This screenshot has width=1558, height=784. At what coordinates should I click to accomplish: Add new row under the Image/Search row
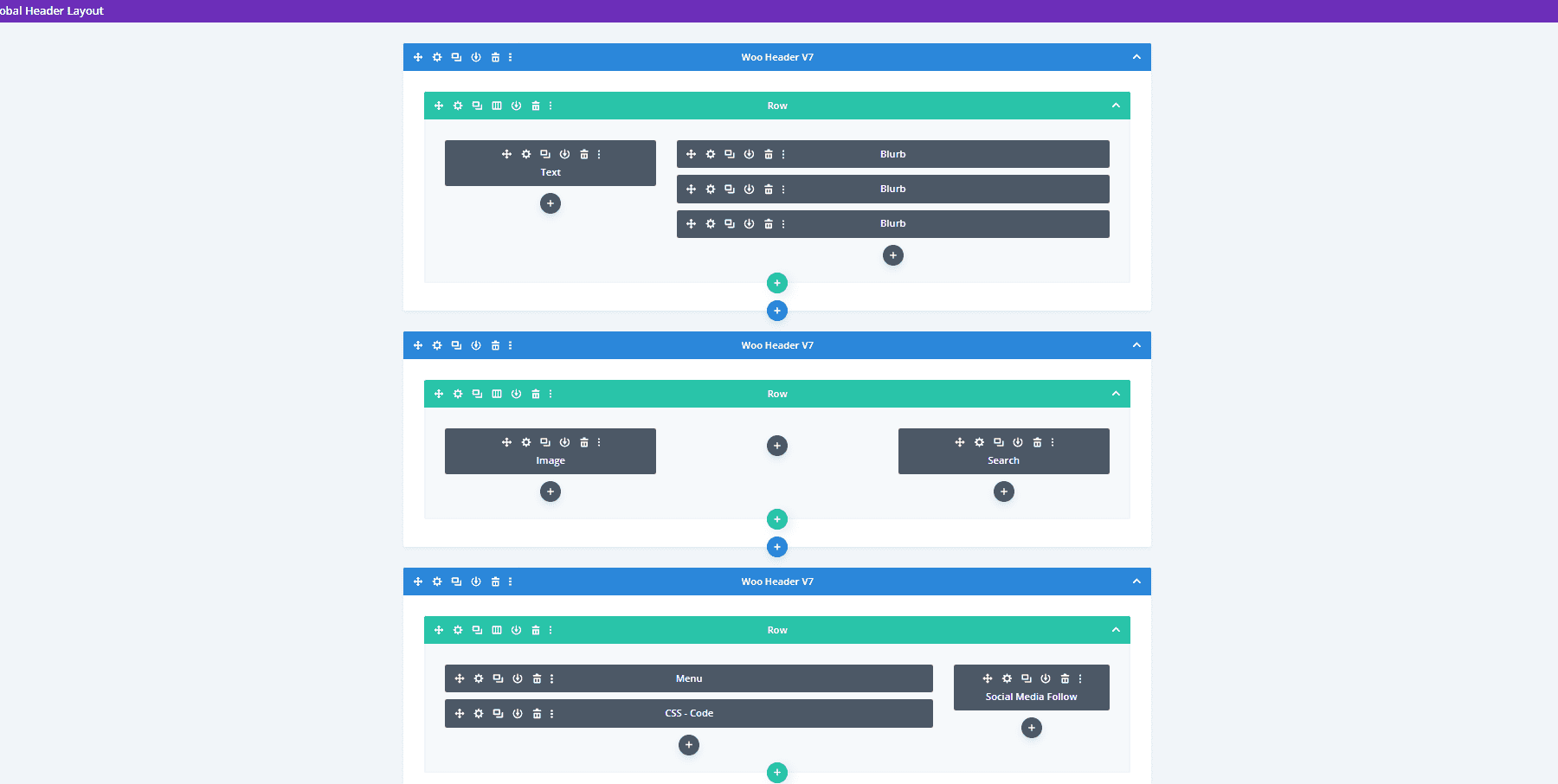click(x=777, y=519)
